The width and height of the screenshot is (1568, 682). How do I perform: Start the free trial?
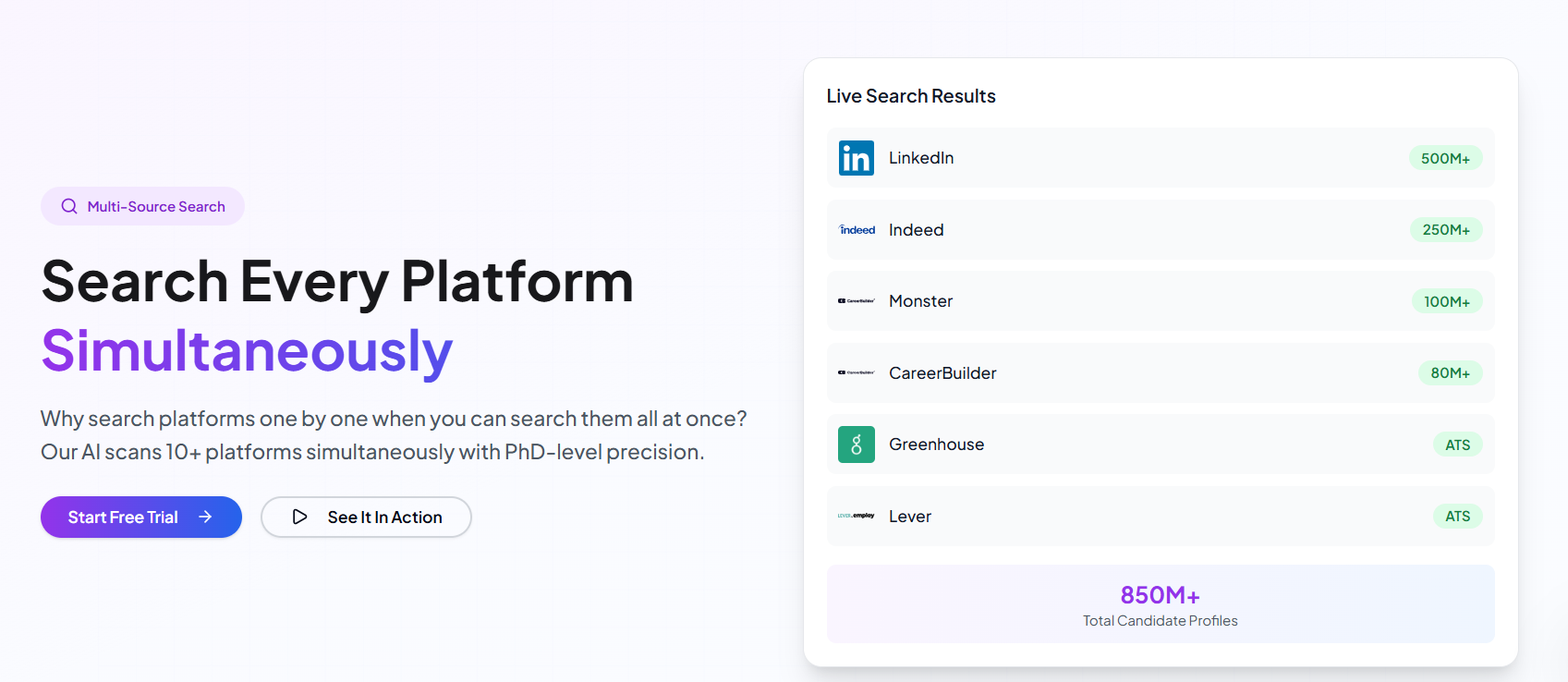[141, 517]
